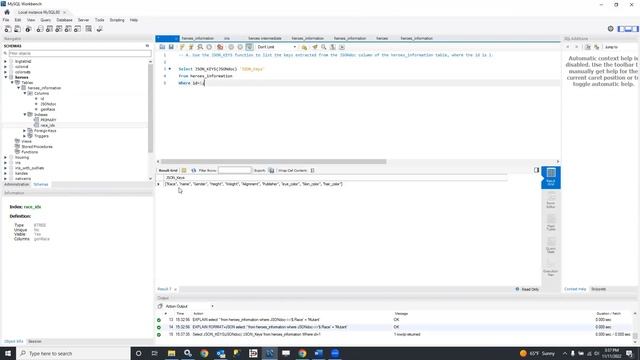Toggle Wrap Cell Content icon
640x360 pixels.
pos(312,170)
